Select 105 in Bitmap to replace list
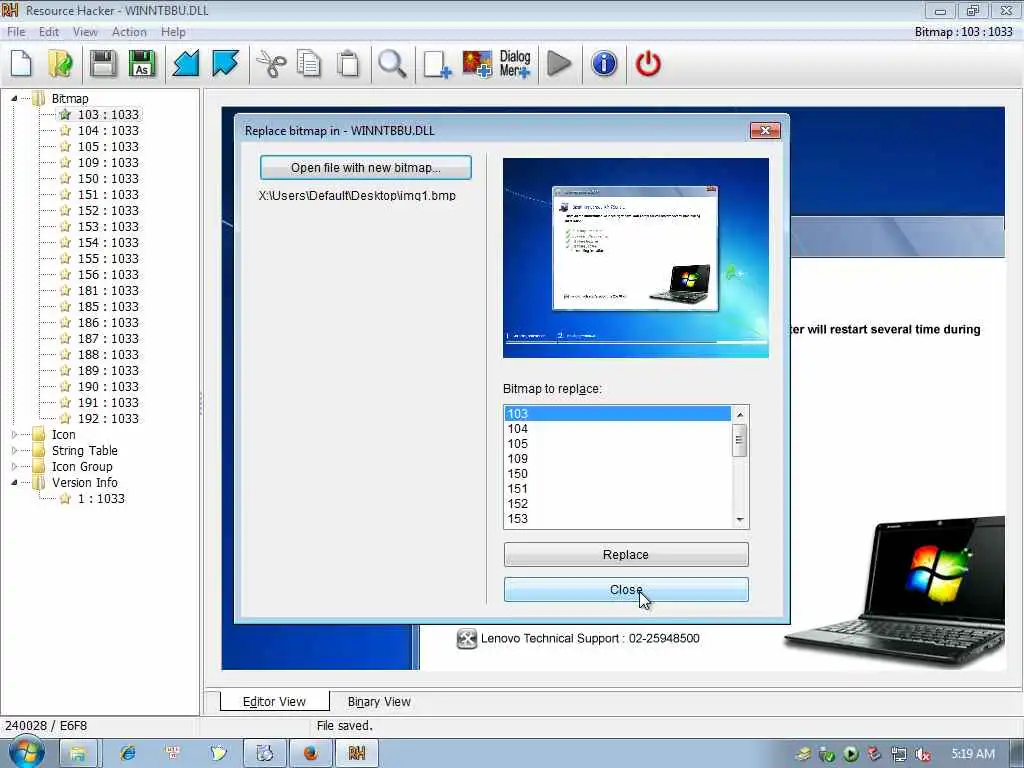Image resolution: width=1024 pixels, height=768 pixels. point(617,443)
